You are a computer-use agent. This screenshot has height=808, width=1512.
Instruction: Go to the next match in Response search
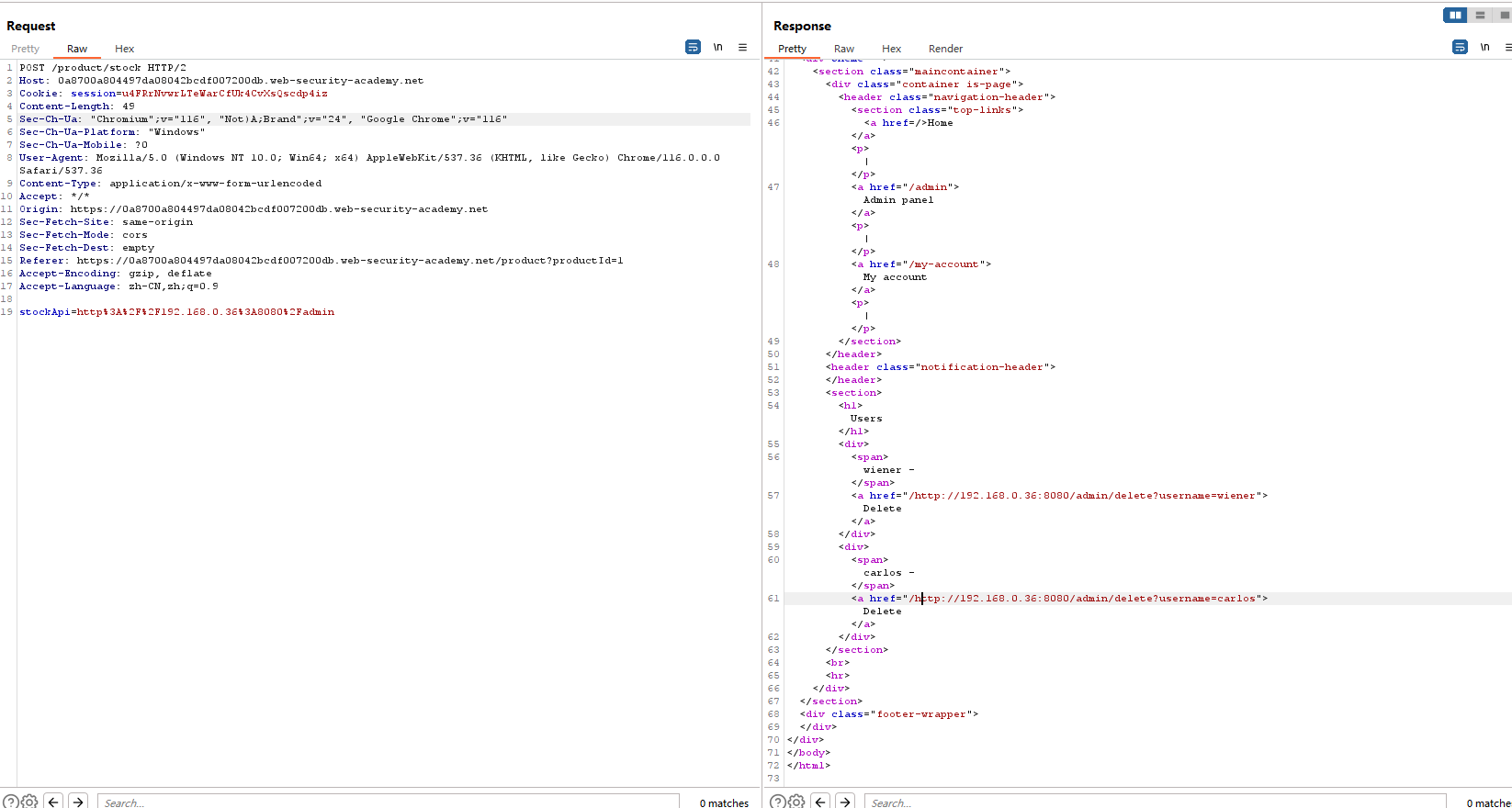[x=845, y=802]
